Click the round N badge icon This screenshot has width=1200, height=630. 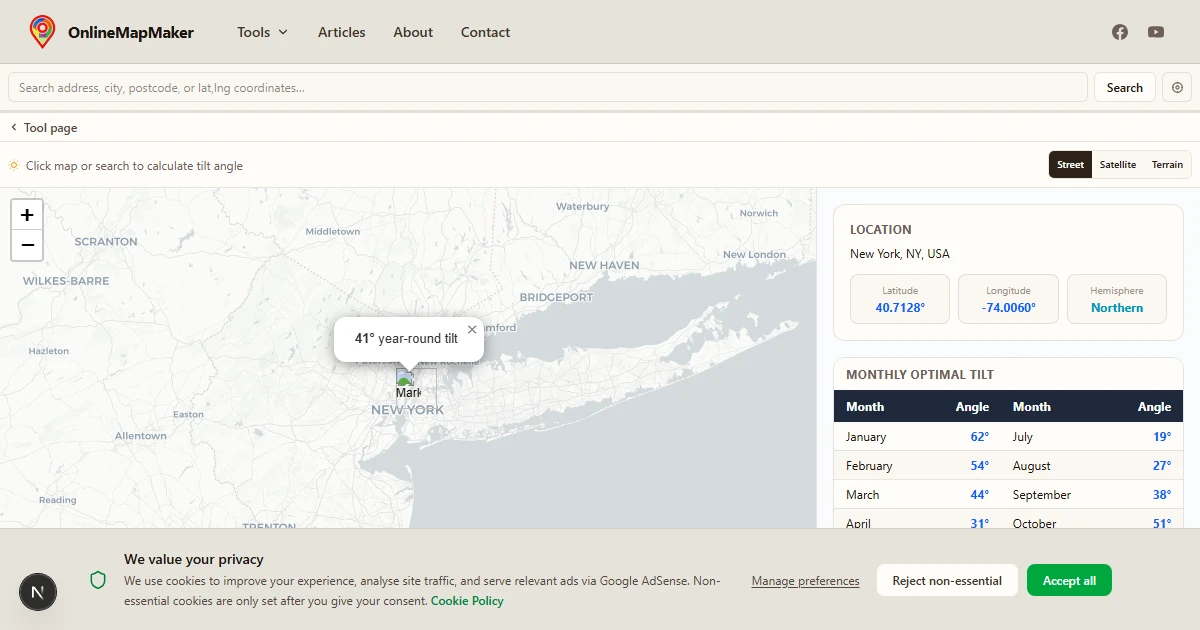[38, 592]
